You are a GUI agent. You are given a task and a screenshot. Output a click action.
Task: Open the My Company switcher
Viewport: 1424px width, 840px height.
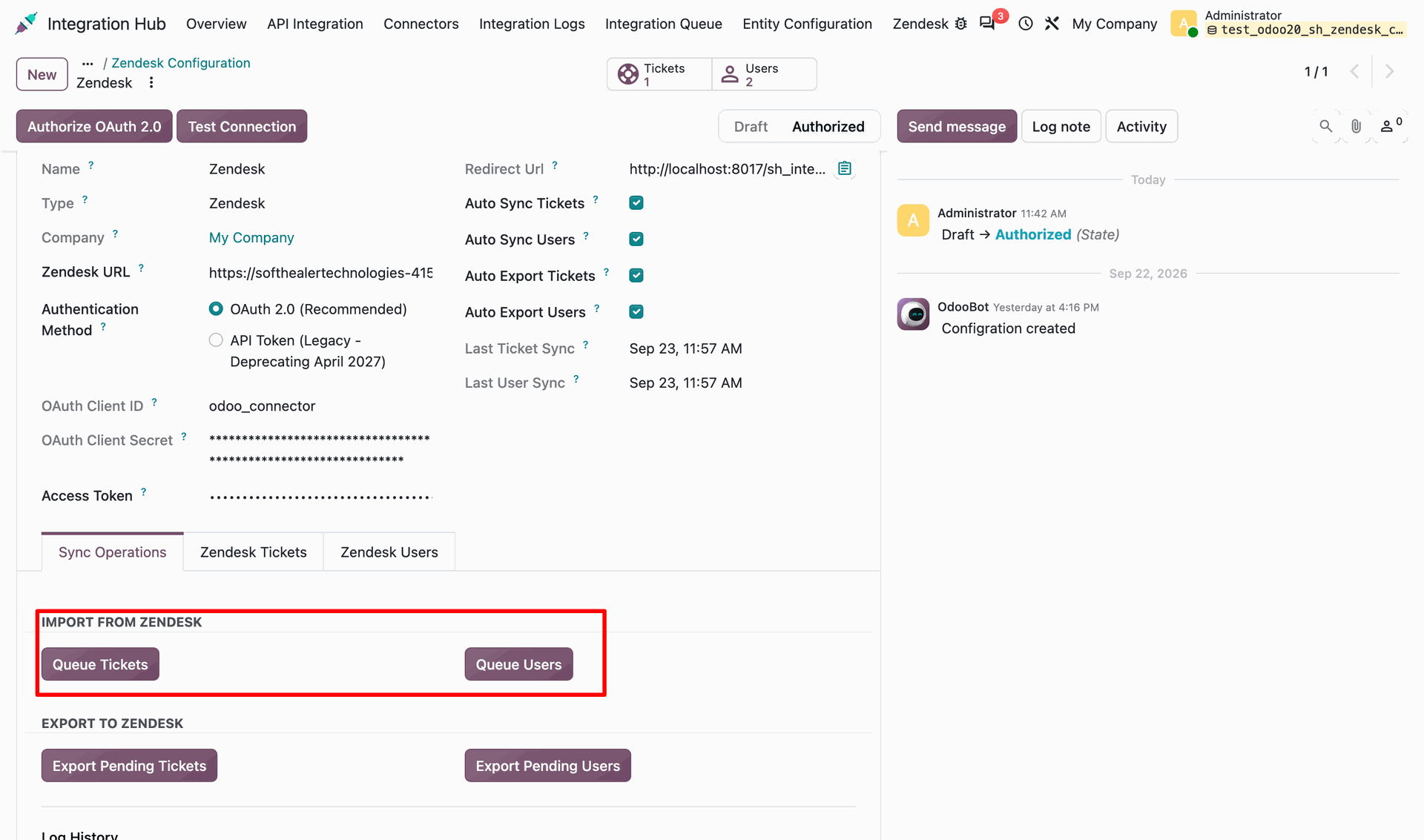click(1114, 24)
